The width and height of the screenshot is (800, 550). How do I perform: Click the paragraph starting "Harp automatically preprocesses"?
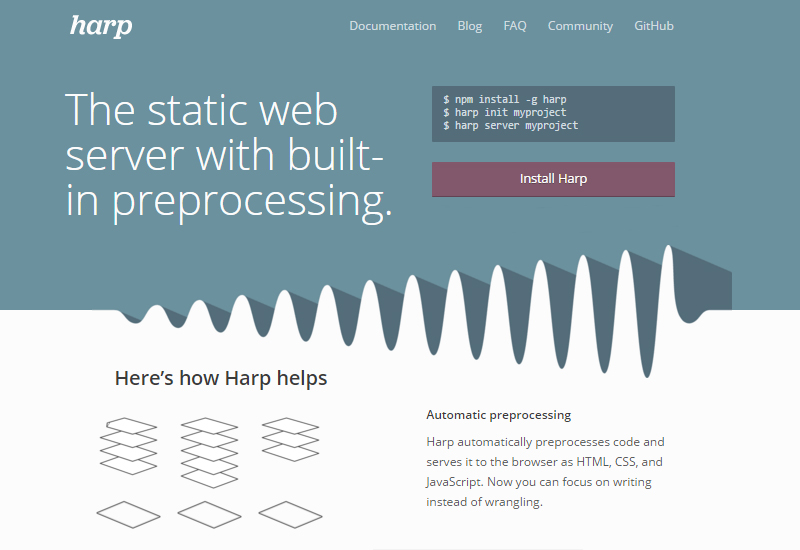(x=545, y=471)
